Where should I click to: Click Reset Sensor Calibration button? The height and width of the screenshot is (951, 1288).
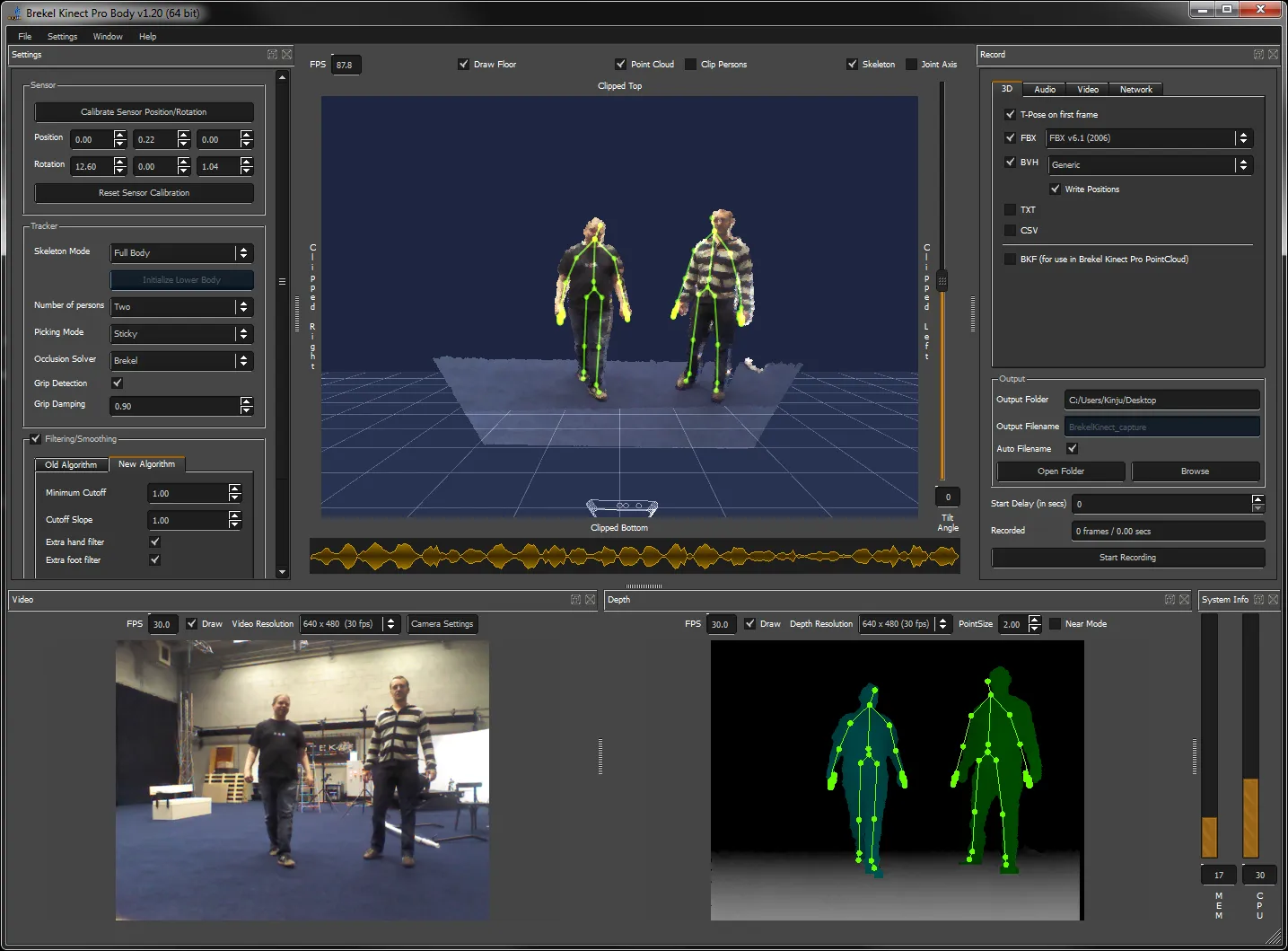coord(144,193)
